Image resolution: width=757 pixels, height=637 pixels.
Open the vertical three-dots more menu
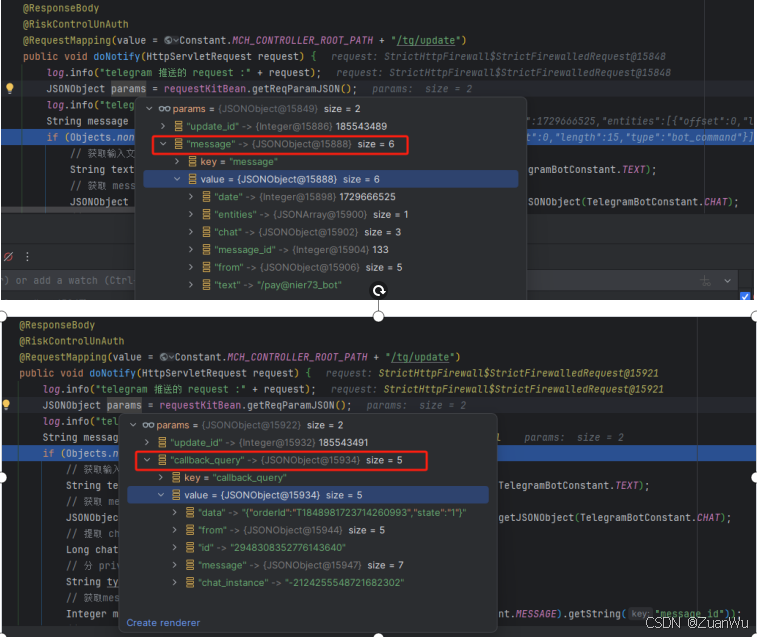click(27, 256)
